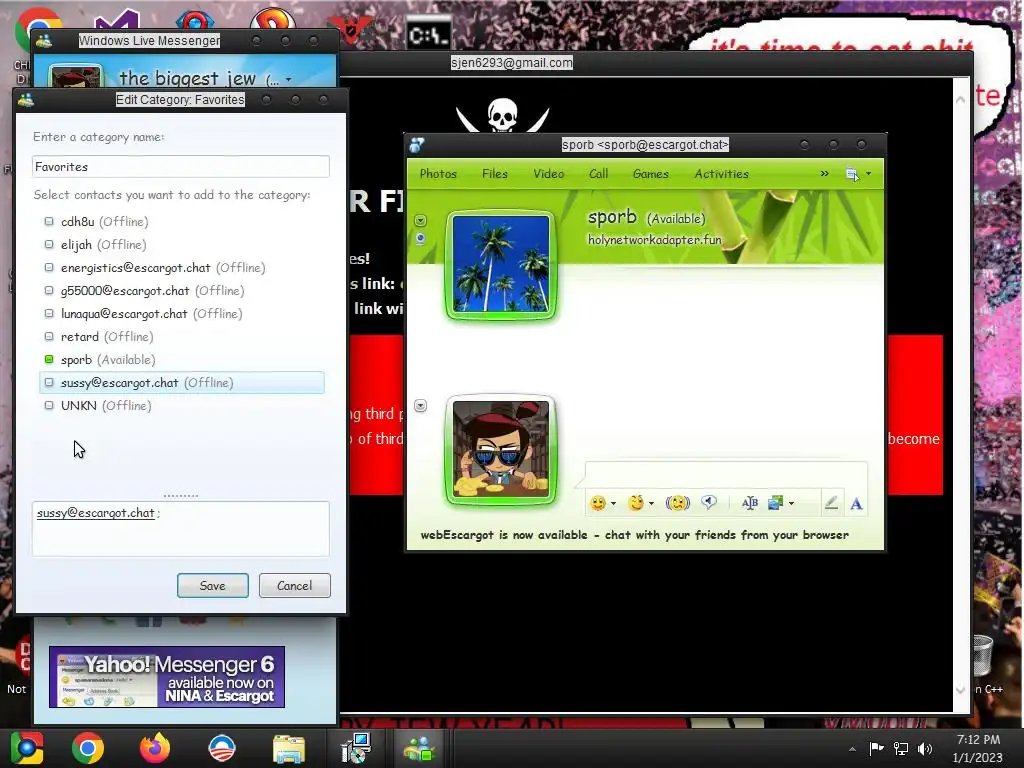
Task: Click the Video menu item
Action: pyautogui.click(x=549, y=174)
